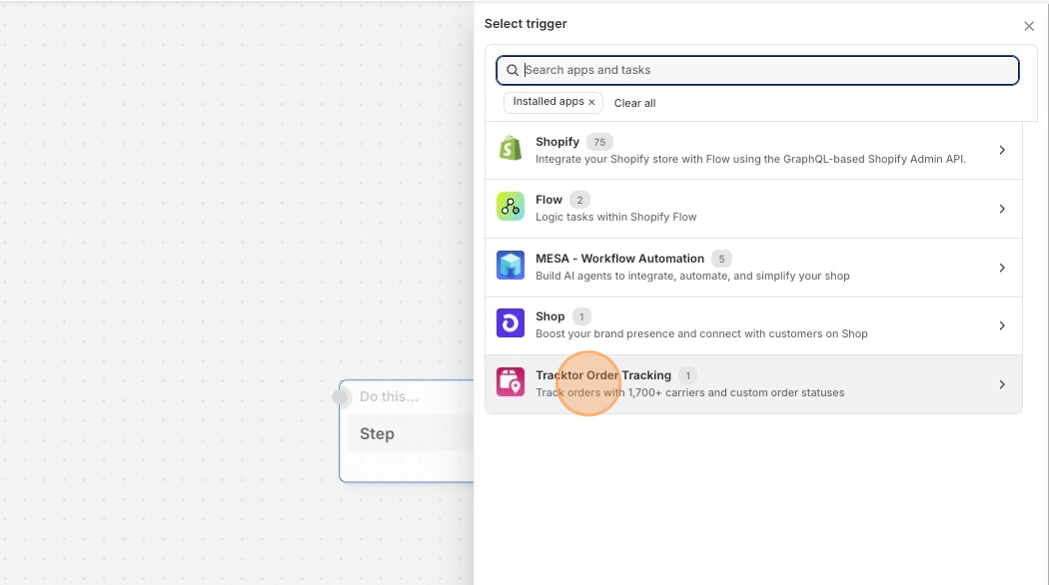Expand Tracktor Order Tracking chevron
The height and width of the screenshot is (585, 1049).
pyautogui.click(x=1002, y=384)
